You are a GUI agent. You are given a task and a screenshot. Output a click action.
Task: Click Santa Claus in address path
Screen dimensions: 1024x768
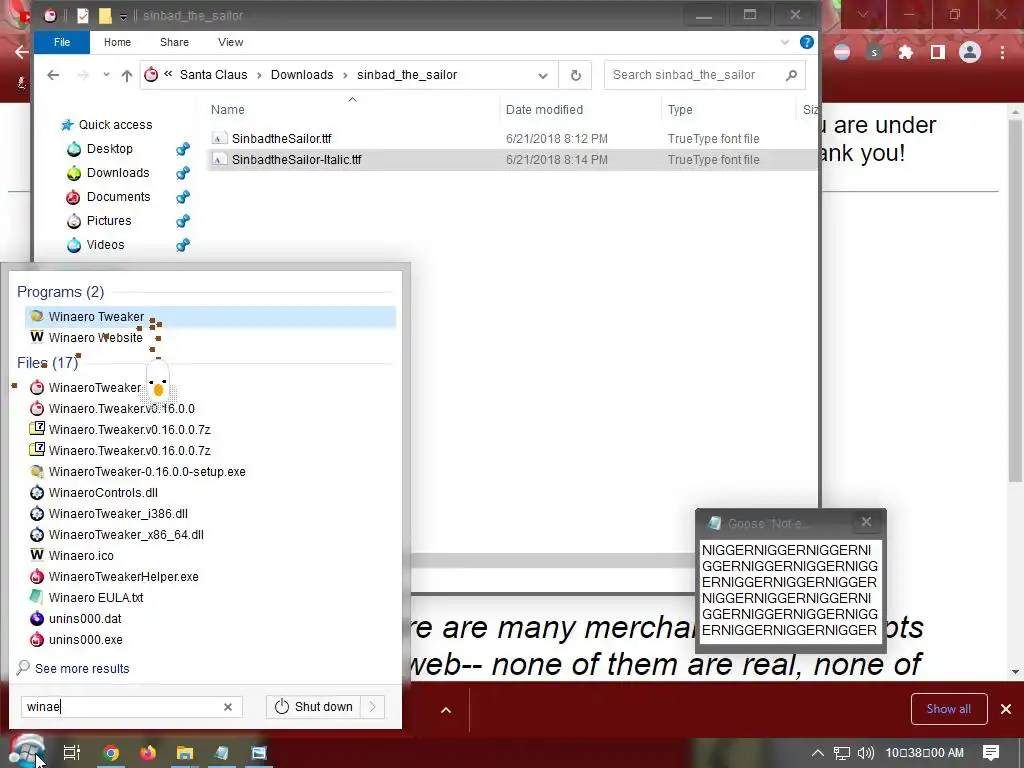click(214, 75)
